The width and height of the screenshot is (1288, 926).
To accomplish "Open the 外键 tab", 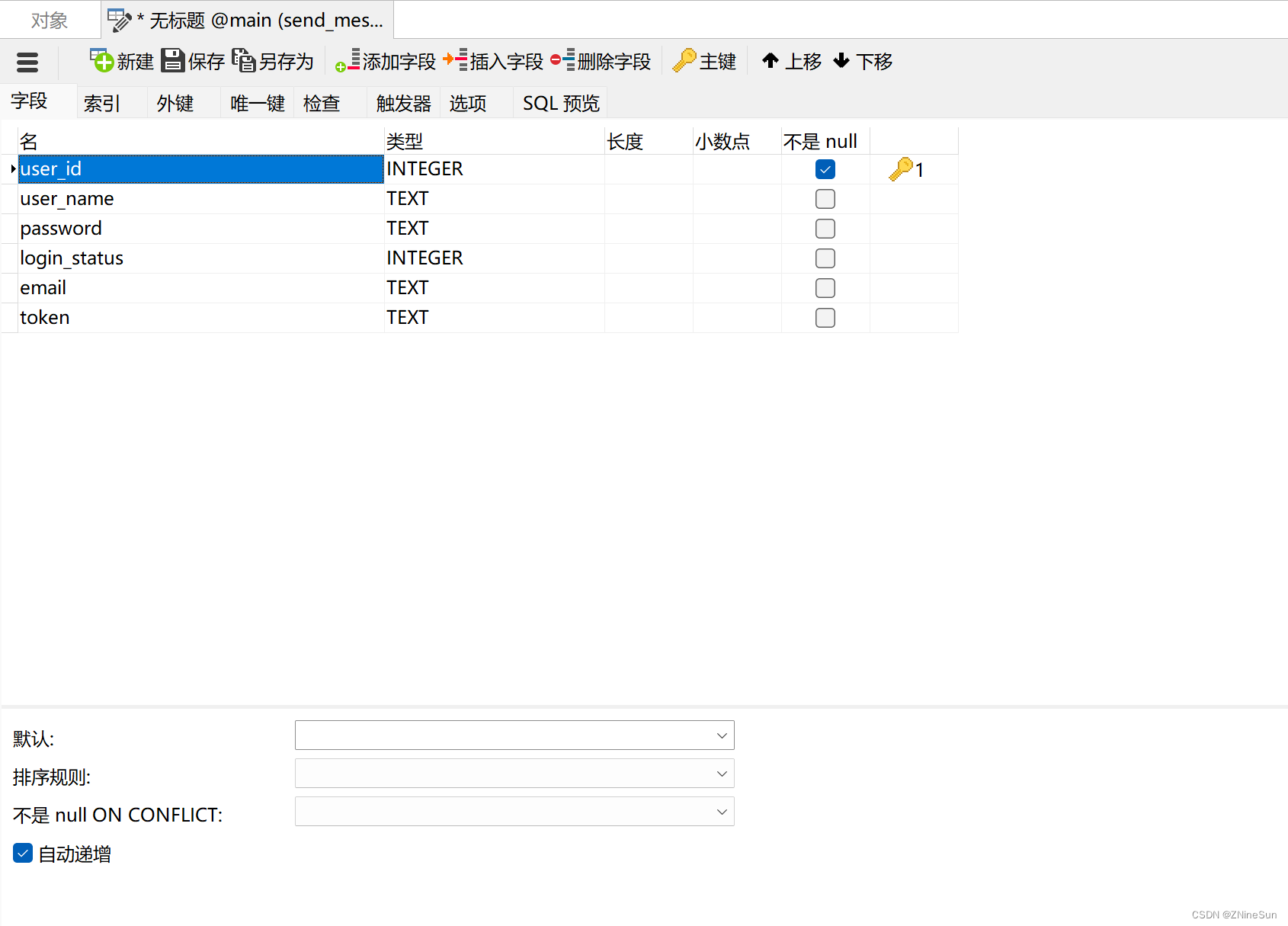I will pyautogui.click(x=184, y=103).
